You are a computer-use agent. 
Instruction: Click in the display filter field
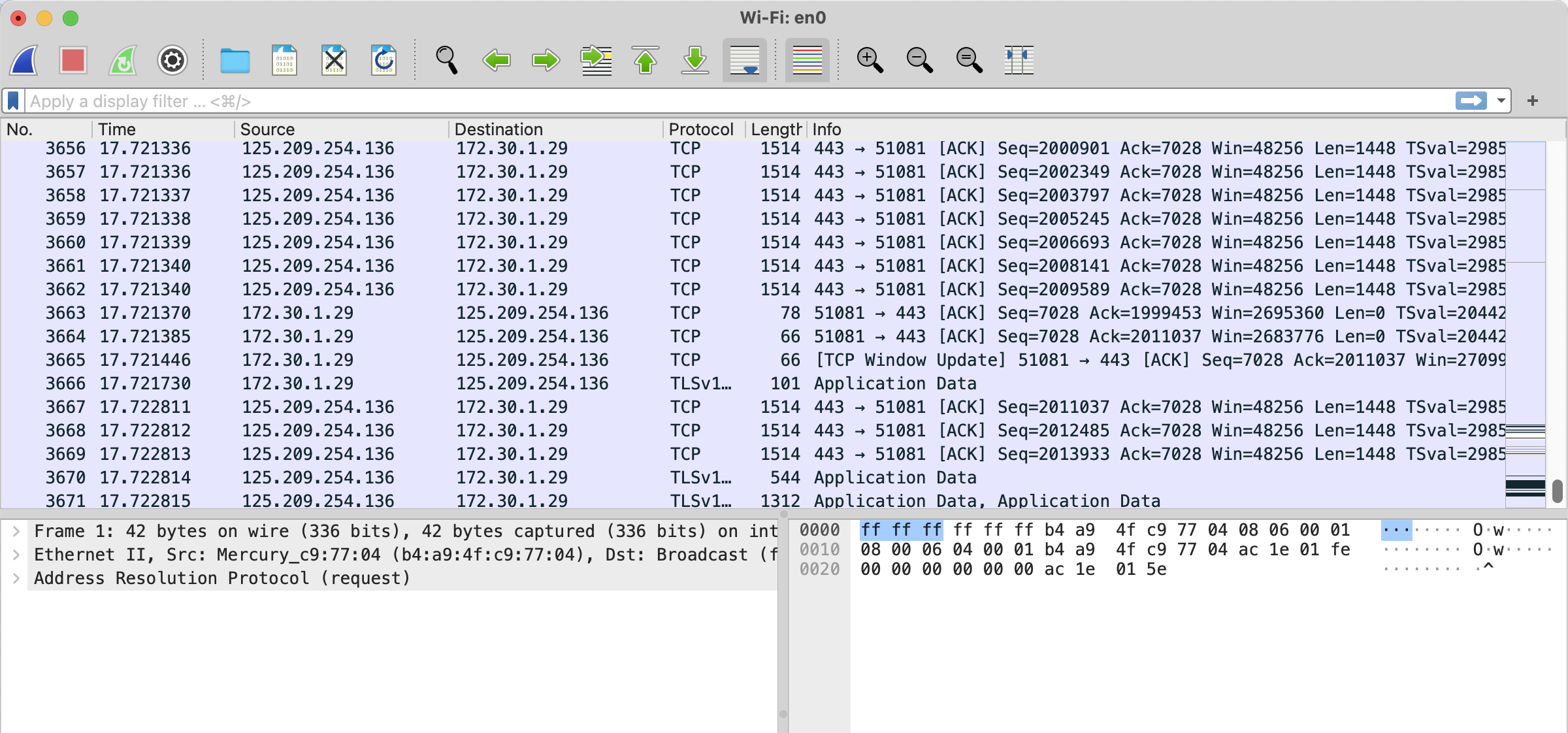(x=719, y=101)
